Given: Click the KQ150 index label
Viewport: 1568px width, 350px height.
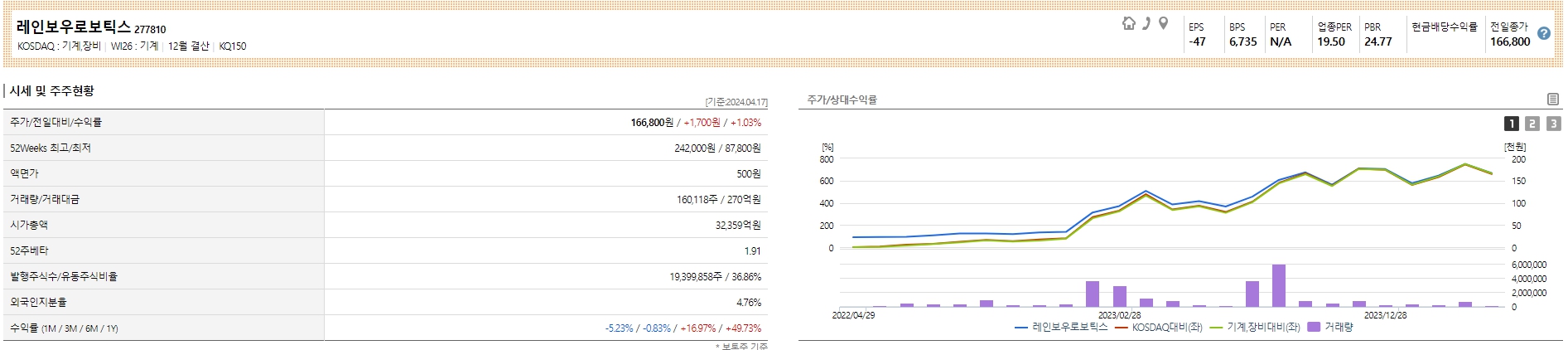Looking at the screenshot, I should 233,46.
